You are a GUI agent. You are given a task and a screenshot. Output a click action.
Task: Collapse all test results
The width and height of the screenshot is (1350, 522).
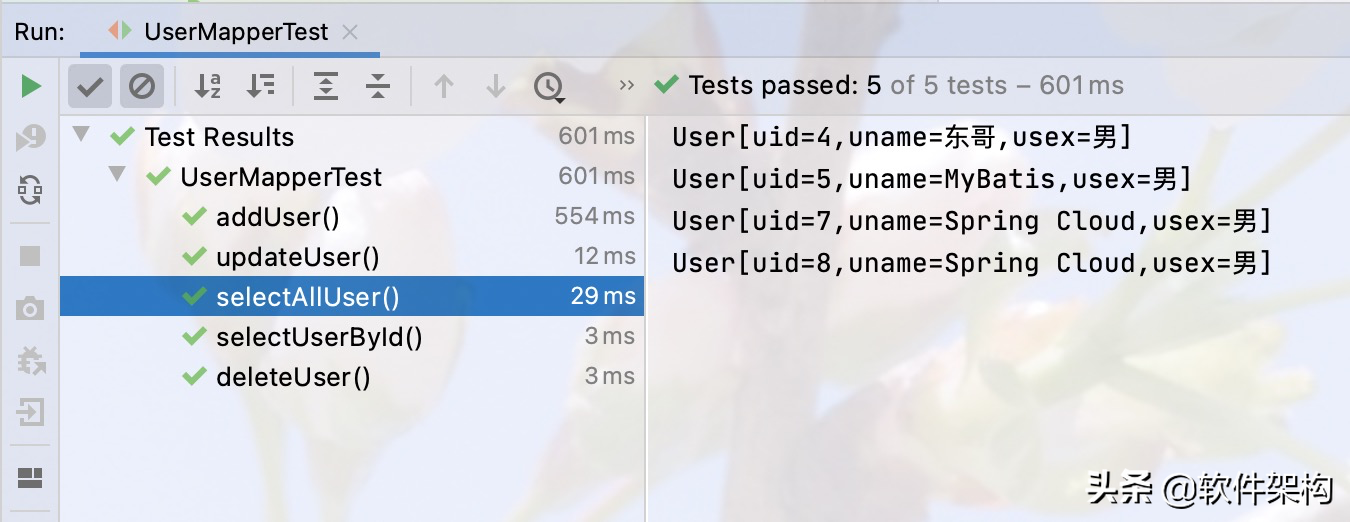[x=377, y=87]
